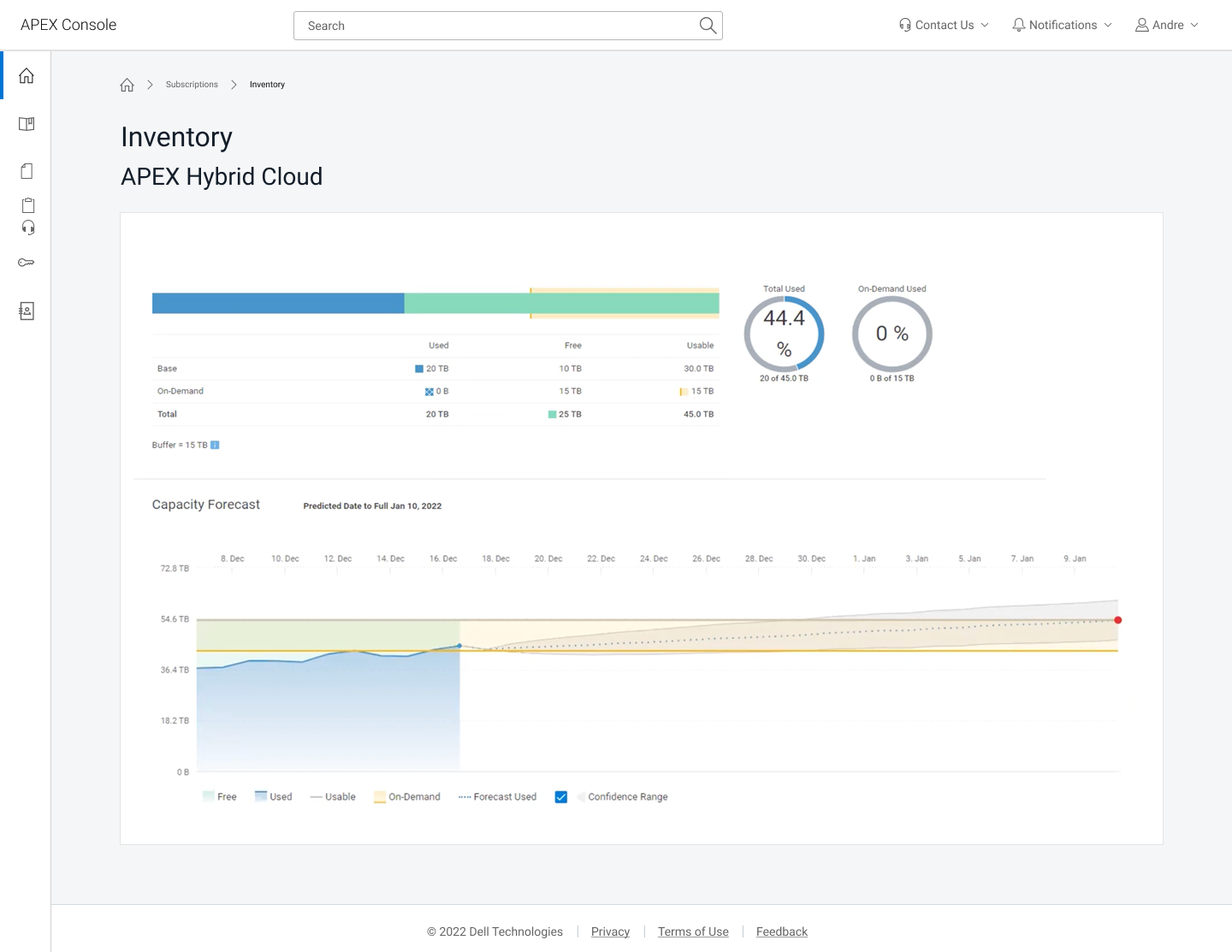Image resolution: width=1232 pixels, height=952 pixels.
Task: Click the 20 of 45.0 TB label
Action: (784, 378)
